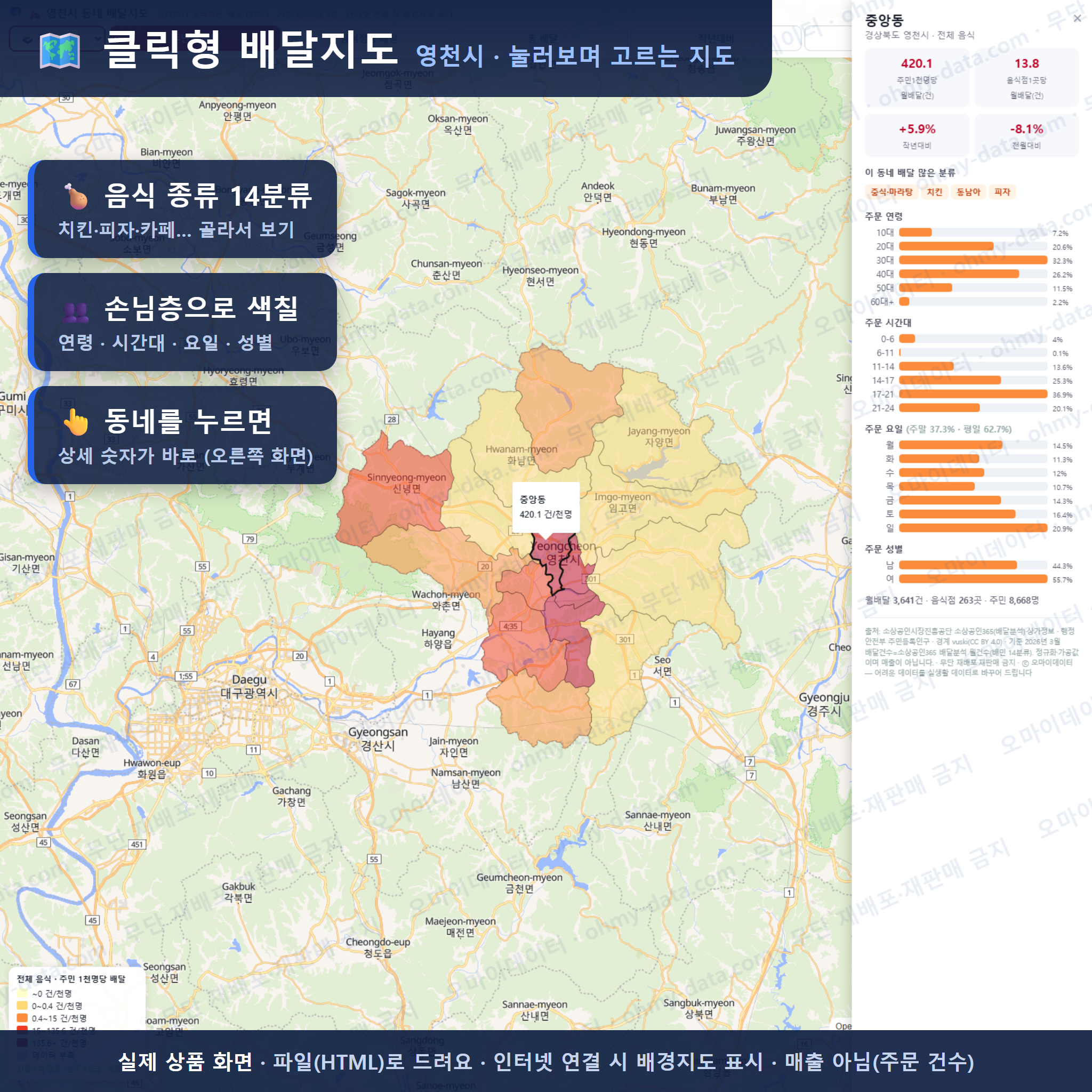Click the Daegu 대구광역시 map label
Viewport: 1092px width, 1092px height.
point(248,687)
